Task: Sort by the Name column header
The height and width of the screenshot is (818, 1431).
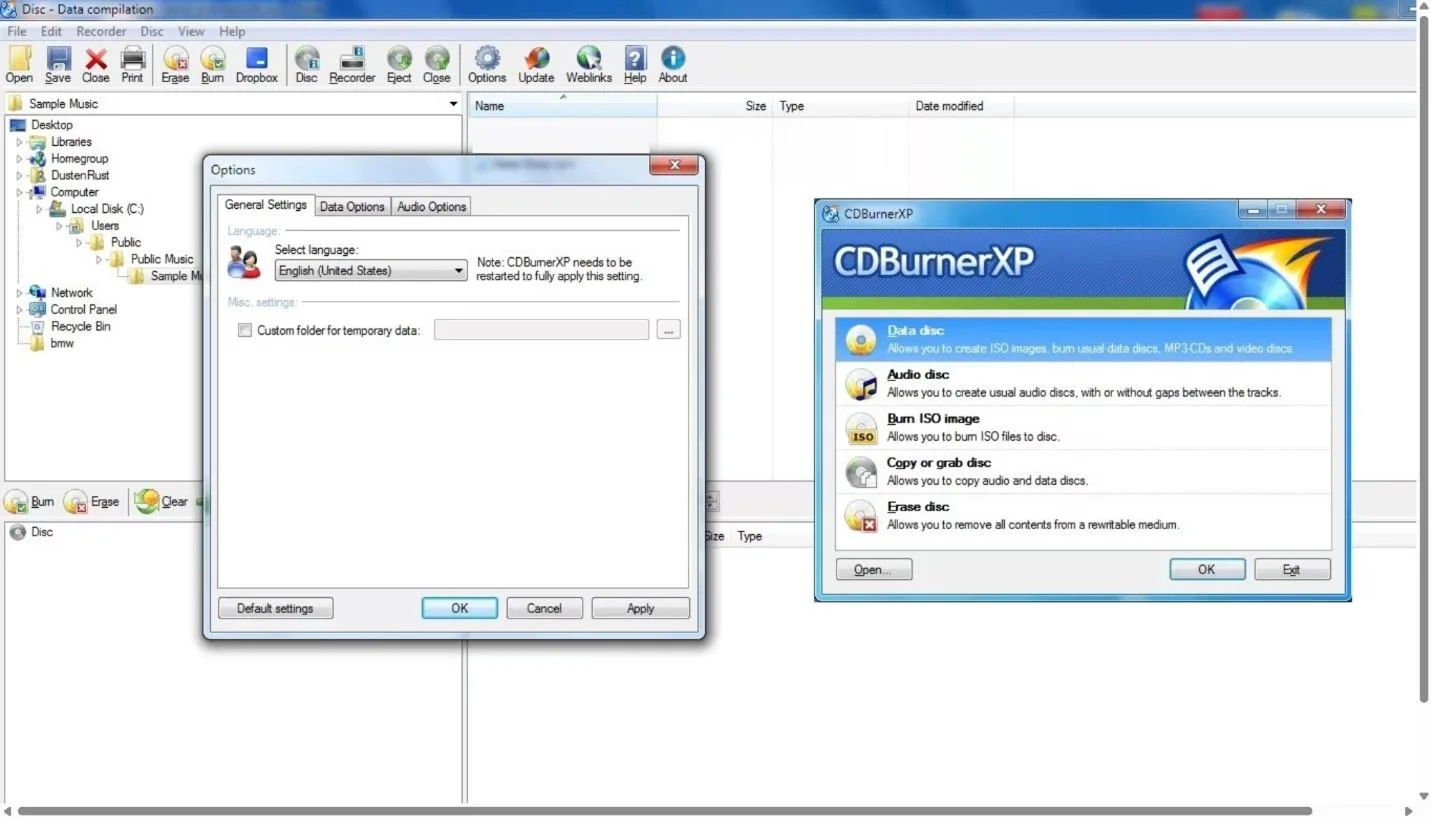Action: pos(562,106)
